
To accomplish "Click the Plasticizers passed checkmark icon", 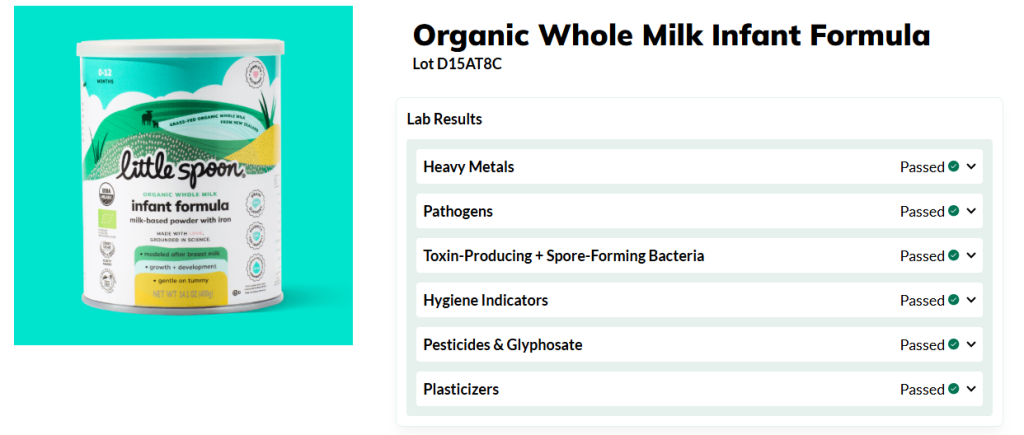I will [x=953, y=389].
